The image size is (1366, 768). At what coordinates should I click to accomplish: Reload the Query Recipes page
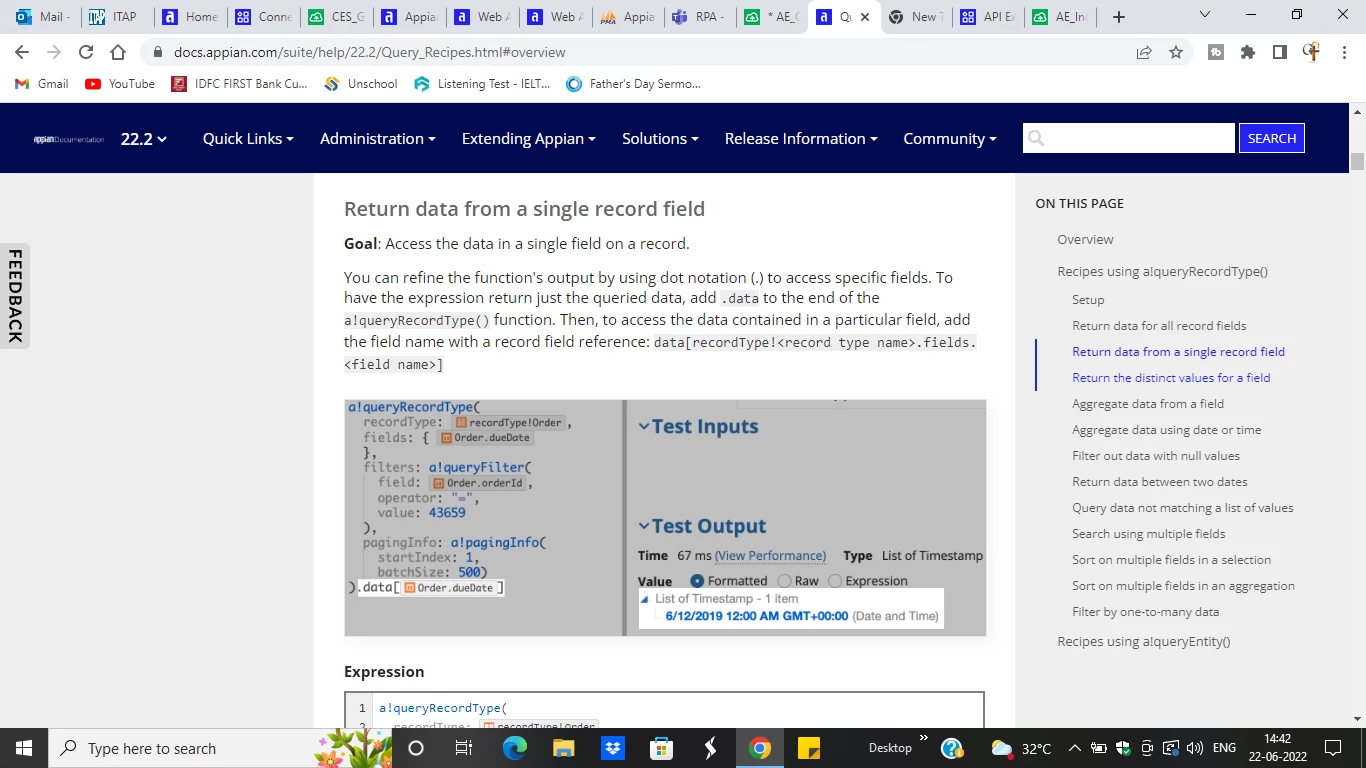[x=86, y=52]
